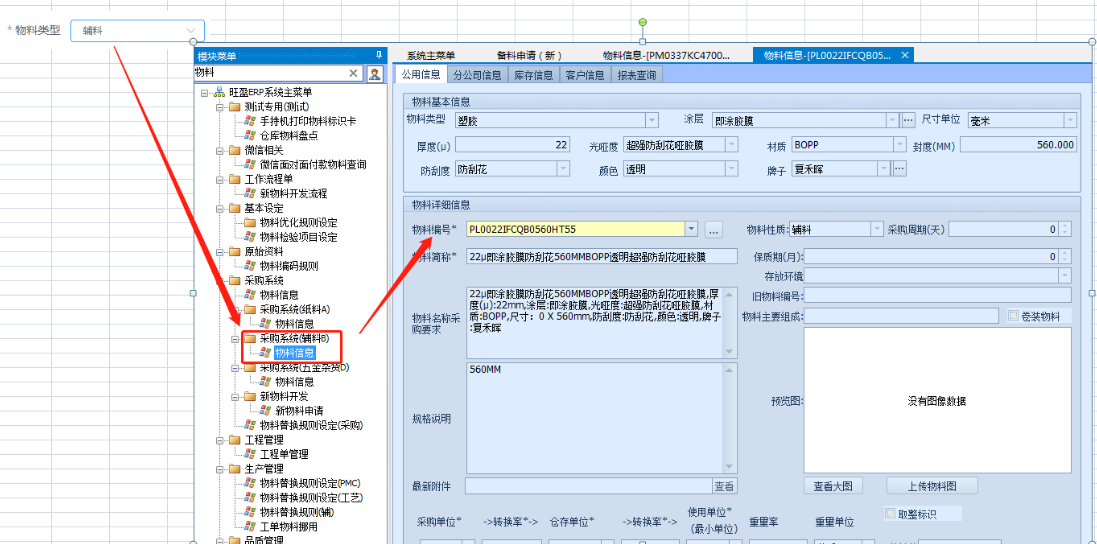The width and height of the screenshot is (1097, 544).
Task: Click the folder icon of 物料优化规则设定
Action: 250,222
